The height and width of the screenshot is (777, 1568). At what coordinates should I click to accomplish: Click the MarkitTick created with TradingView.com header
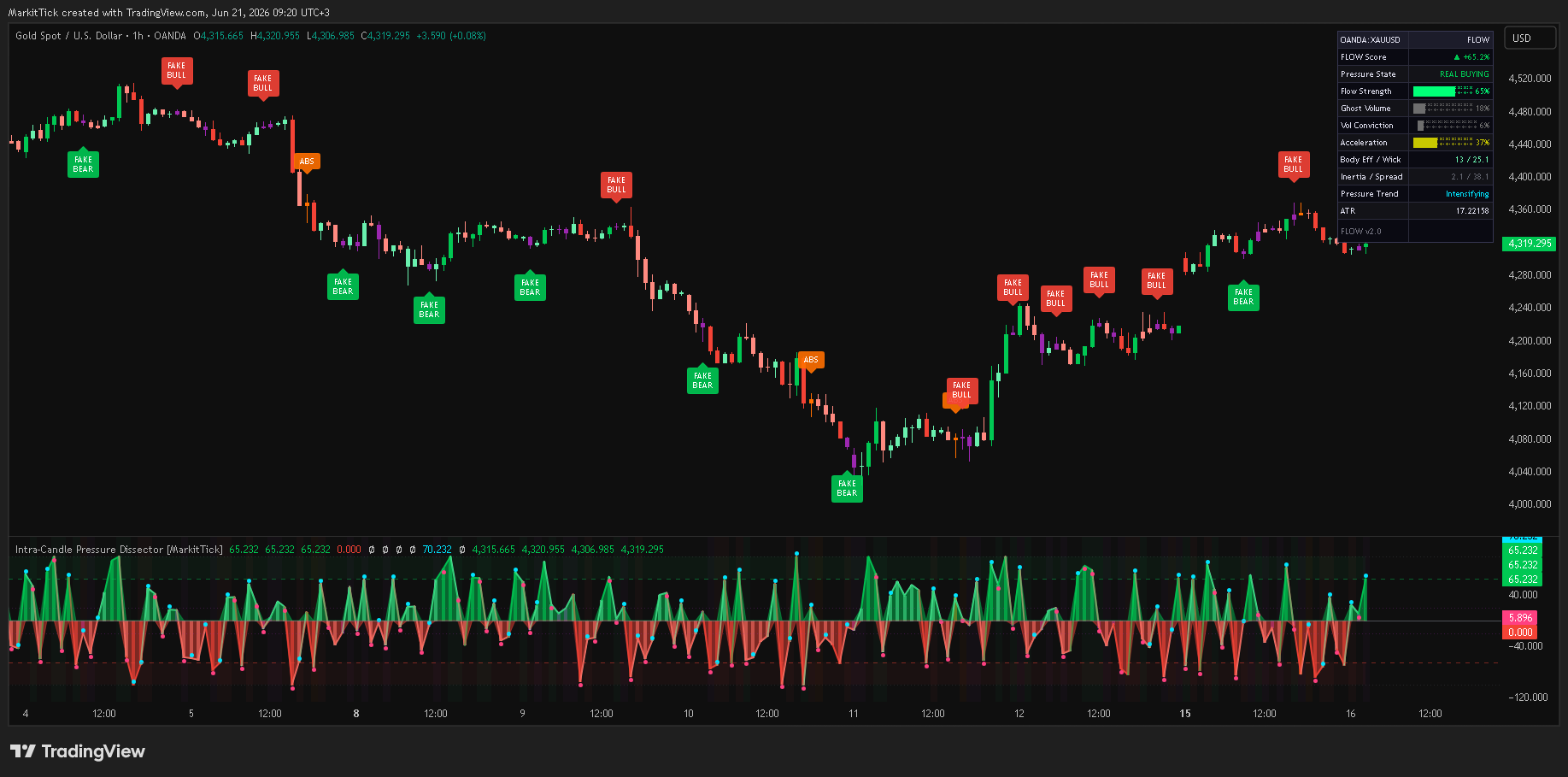click(168, 12)
